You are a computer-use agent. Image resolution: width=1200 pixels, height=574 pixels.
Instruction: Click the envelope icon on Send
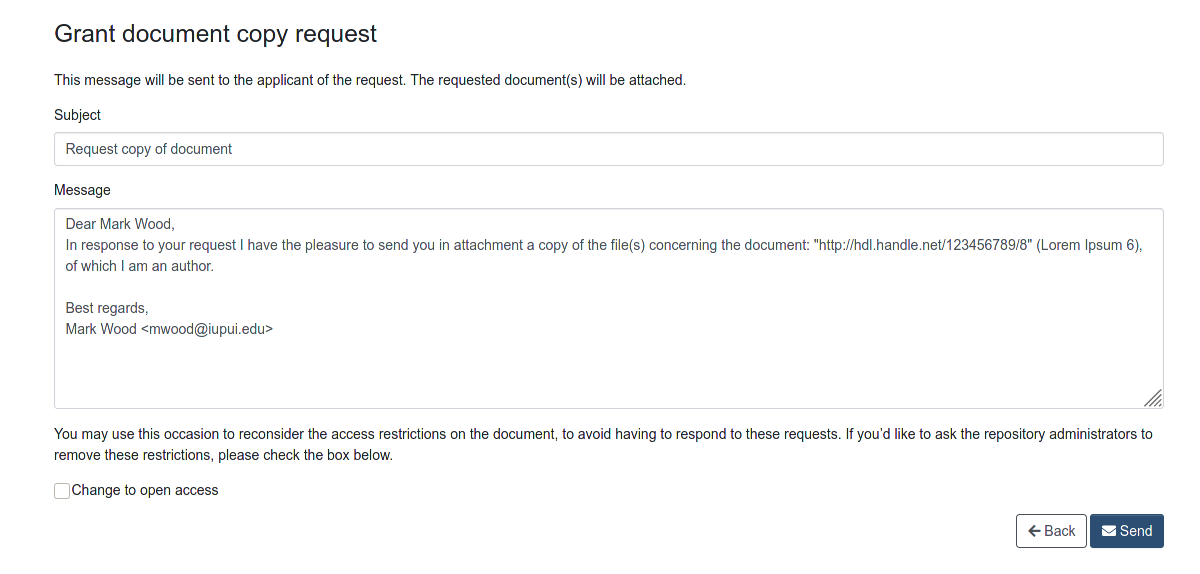(1109, 531)
